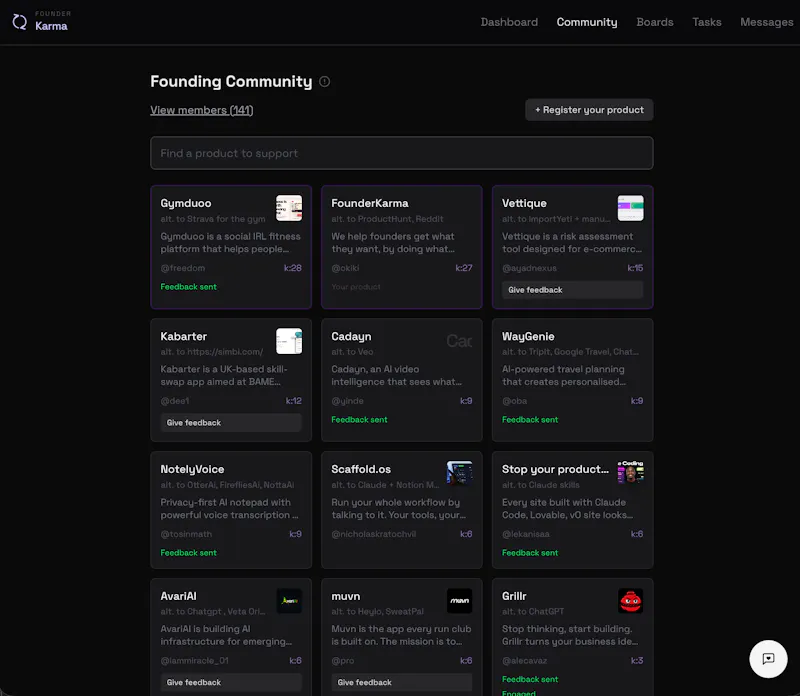Viewport: 800px width, 696px height.
Task: Click Your product label on FounderKarma
Action: click(x=356, y=287)
